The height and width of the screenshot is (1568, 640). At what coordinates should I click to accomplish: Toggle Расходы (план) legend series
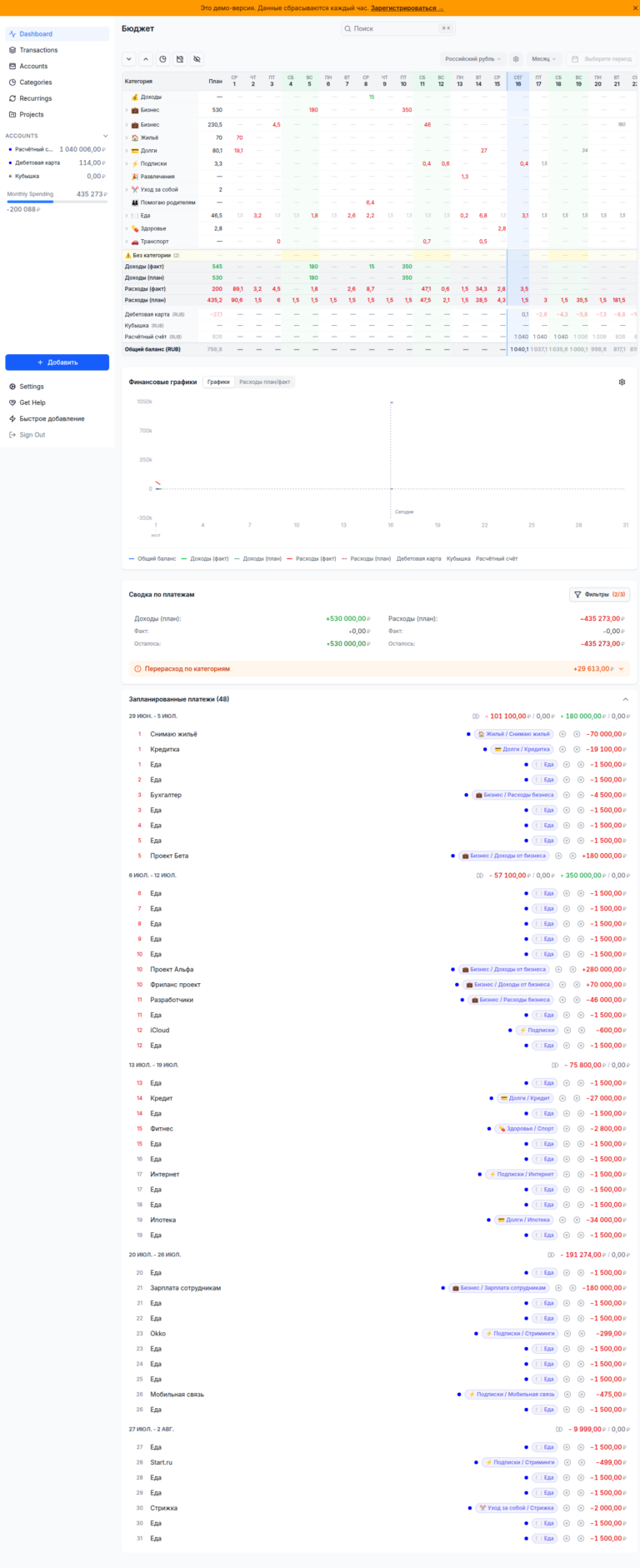(366, 558)
